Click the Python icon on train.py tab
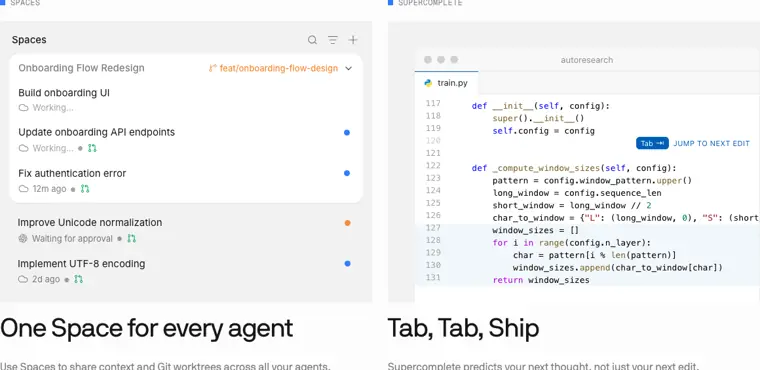This screenshot has width=760, height=370. [428, 83]
